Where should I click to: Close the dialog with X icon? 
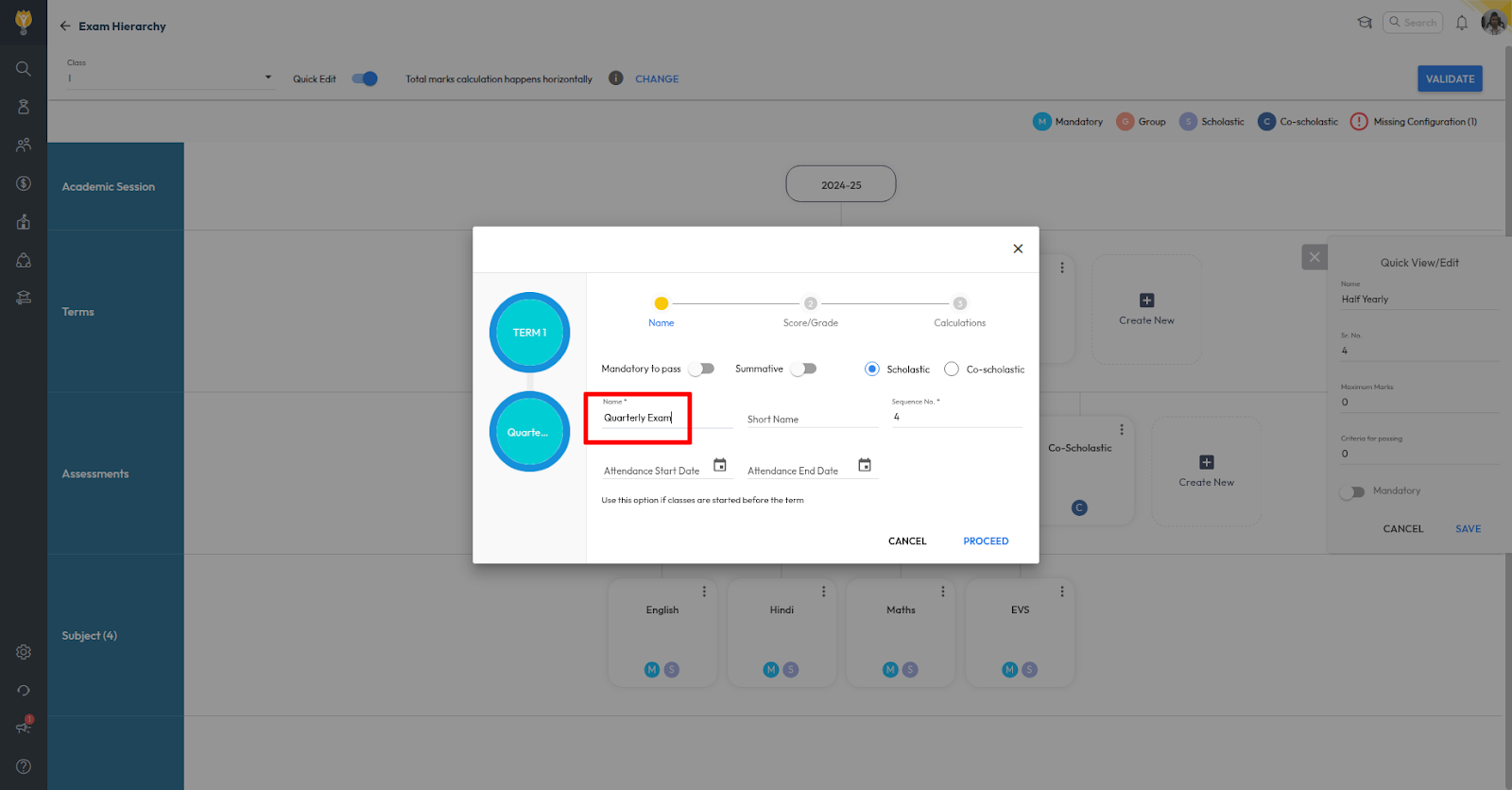pyautogui.click(x=1018, y=249)
